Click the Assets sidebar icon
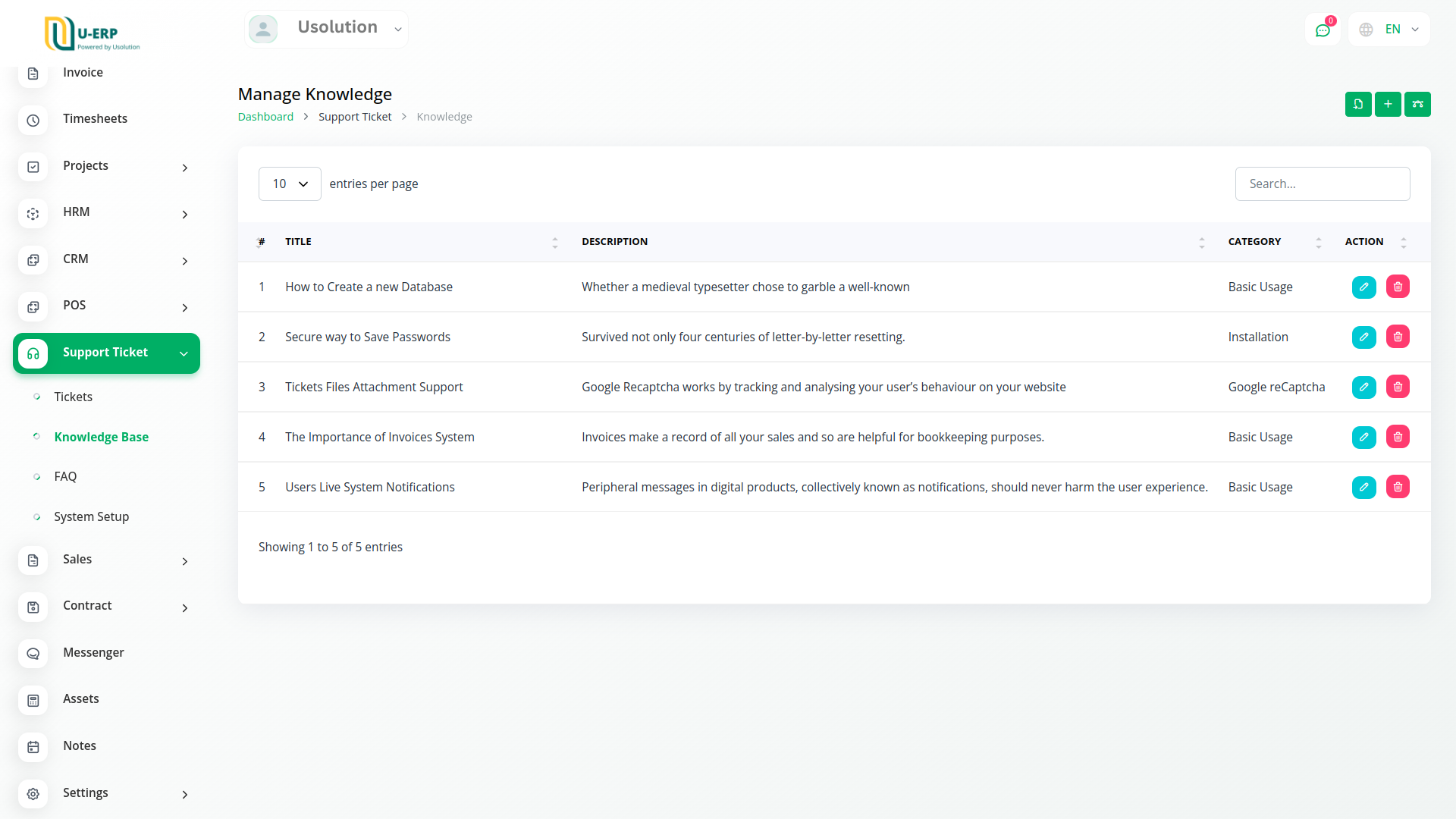The image size is (1456, 819). pyautogui.click(x=33, y=701)
